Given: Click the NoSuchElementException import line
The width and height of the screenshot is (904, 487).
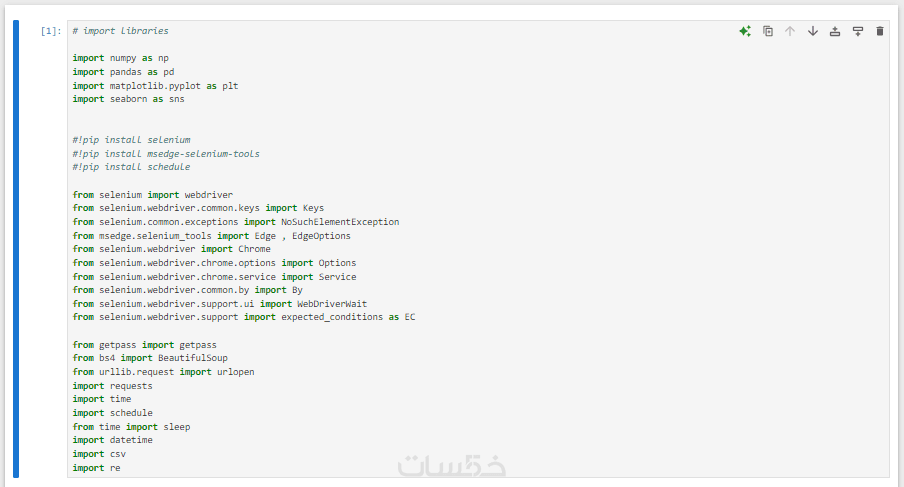Looking at the screenshot, I should coord(235,222).
